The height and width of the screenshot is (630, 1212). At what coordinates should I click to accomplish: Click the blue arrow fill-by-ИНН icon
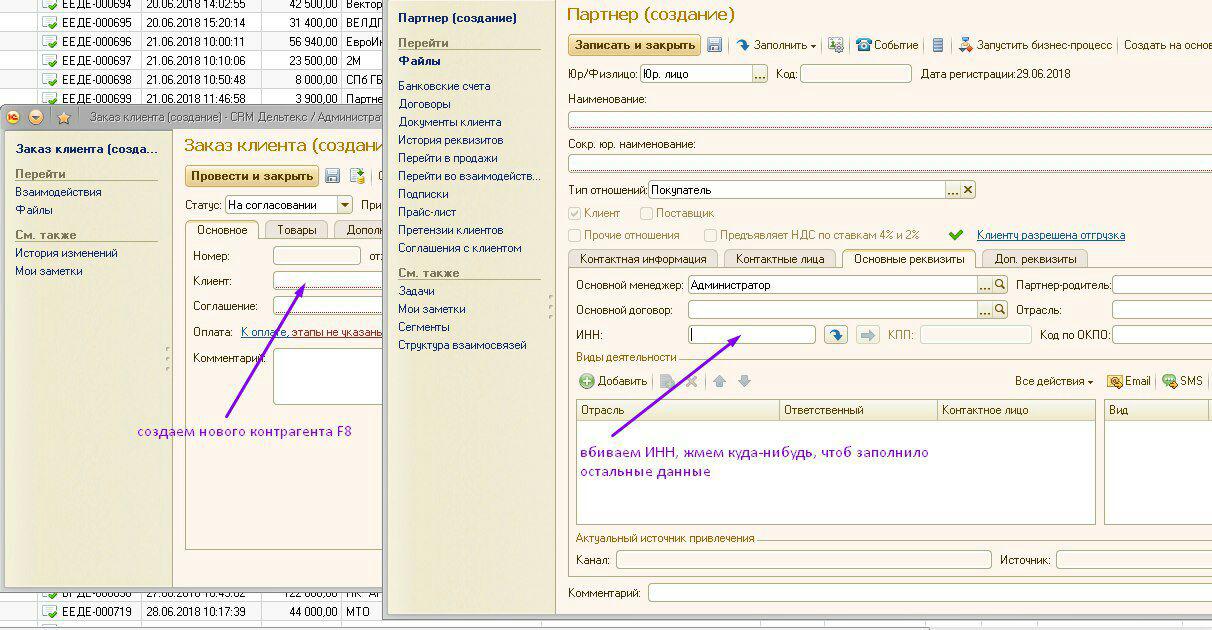click(x=835, y=335)
